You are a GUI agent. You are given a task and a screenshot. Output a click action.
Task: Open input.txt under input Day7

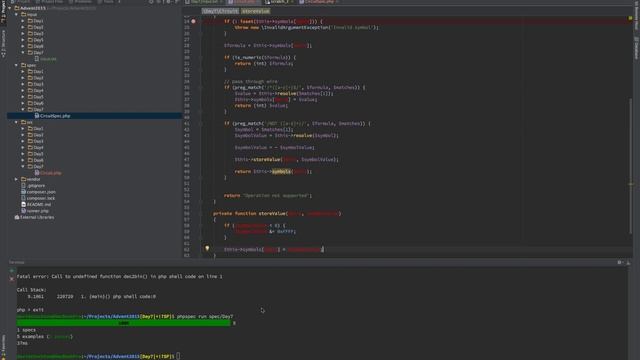click(48, 59)
